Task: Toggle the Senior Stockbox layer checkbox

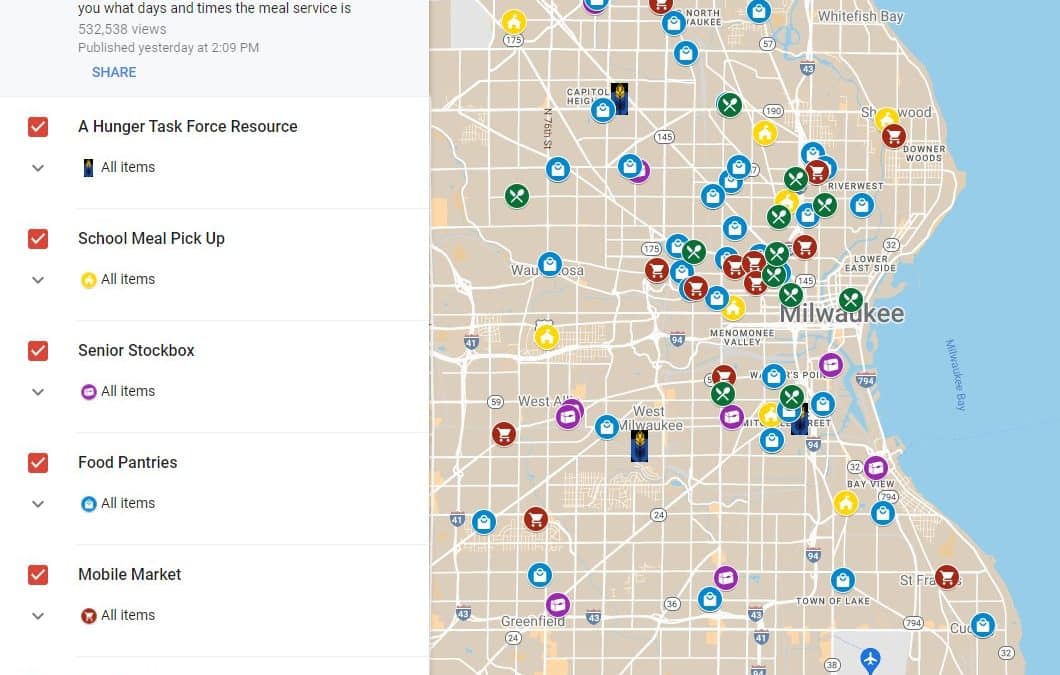Action: tap(38, 351)
